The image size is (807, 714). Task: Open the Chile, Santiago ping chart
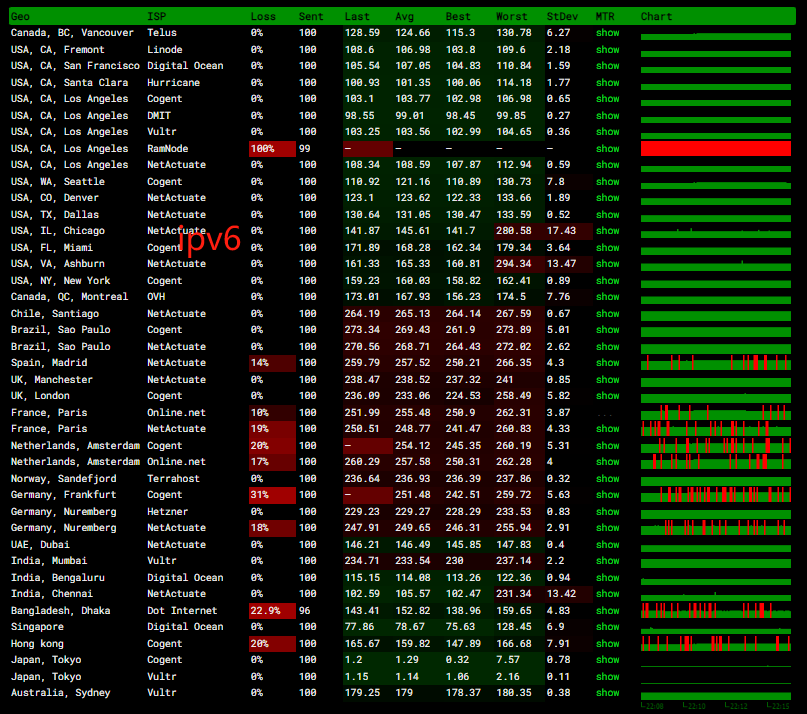click(716, 314)
